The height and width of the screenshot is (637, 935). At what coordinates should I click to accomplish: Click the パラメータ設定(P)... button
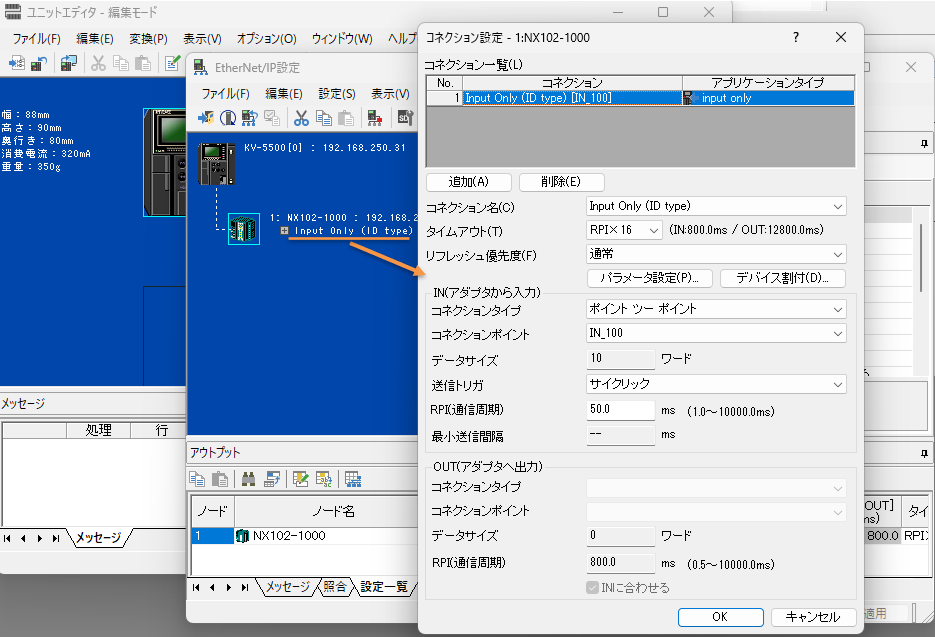(x=649, y=278)
